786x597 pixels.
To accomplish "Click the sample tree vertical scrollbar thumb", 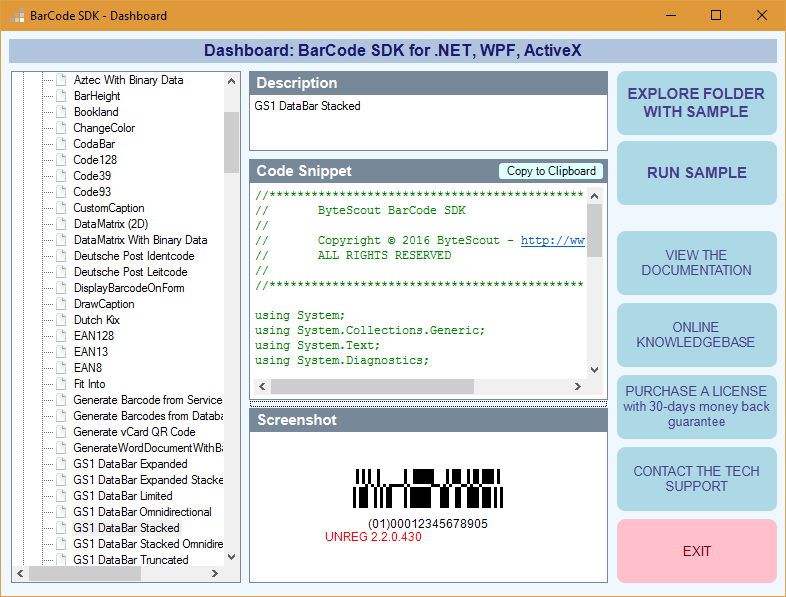I will (x=231, y=142).
